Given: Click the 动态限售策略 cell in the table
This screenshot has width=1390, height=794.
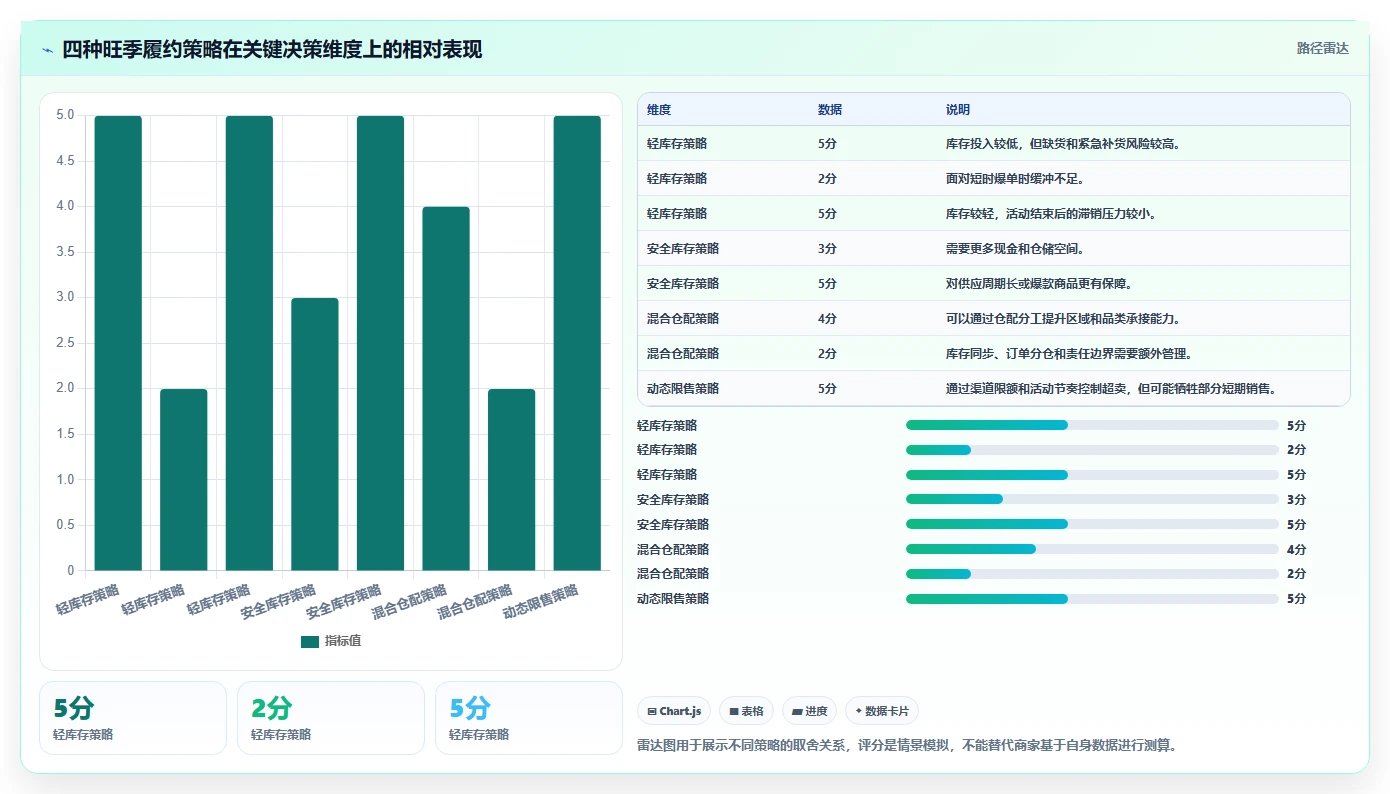Looking at the screenshot, I should tap(683, 389).
